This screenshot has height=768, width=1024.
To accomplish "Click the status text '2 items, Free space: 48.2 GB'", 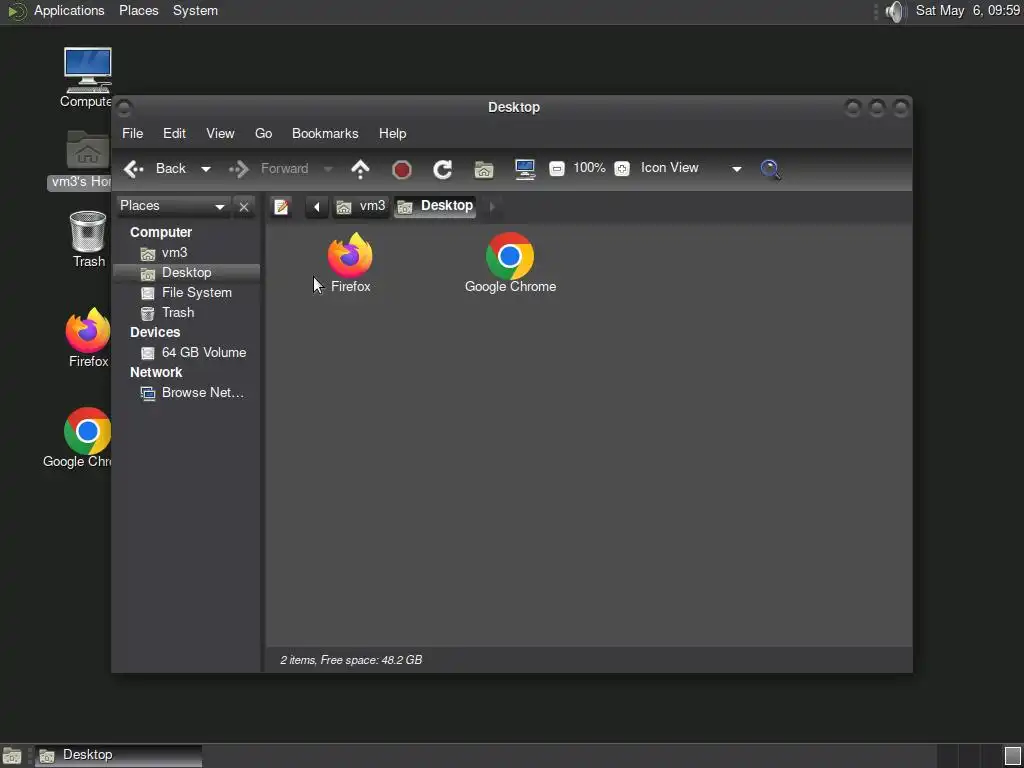I will [x=351, y=660].
